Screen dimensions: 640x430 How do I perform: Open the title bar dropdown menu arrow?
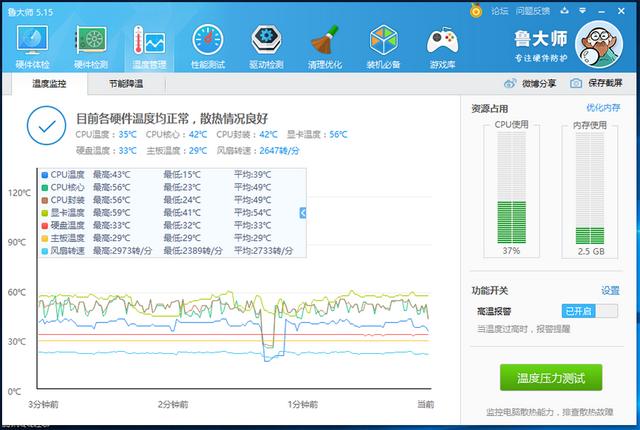point(585,11)
